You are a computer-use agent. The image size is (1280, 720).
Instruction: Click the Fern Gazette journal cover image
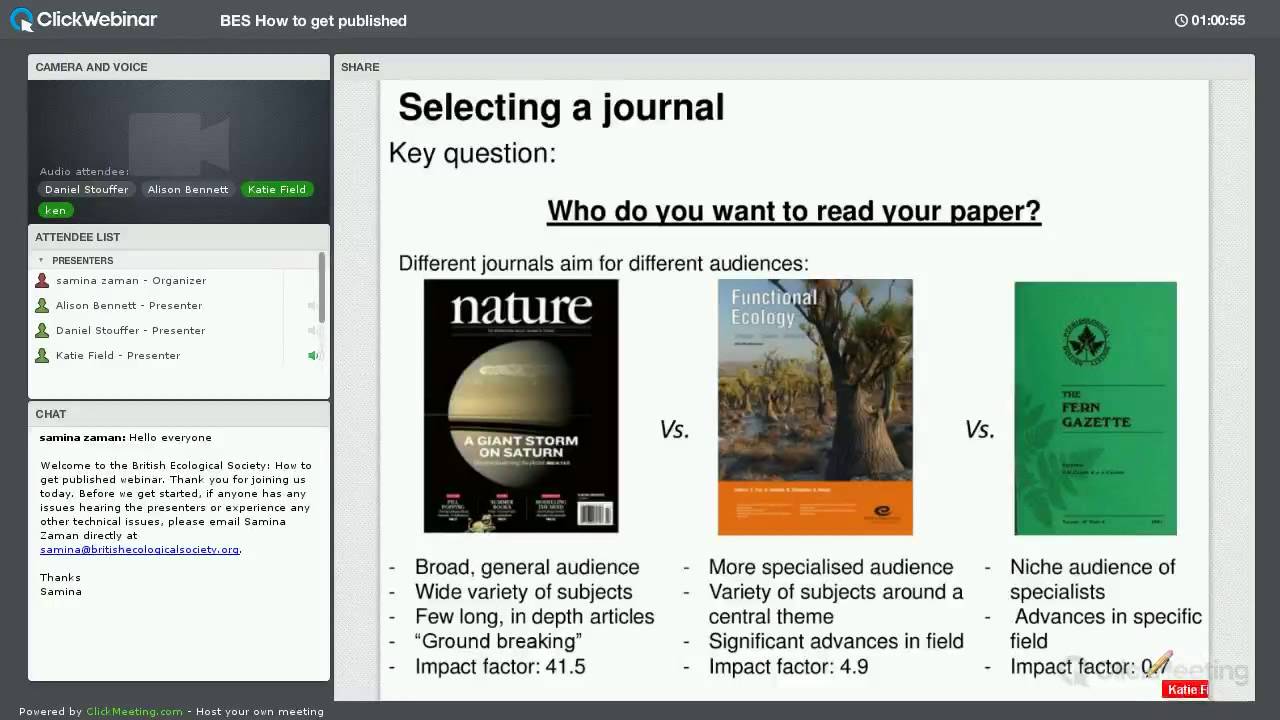1096,408
